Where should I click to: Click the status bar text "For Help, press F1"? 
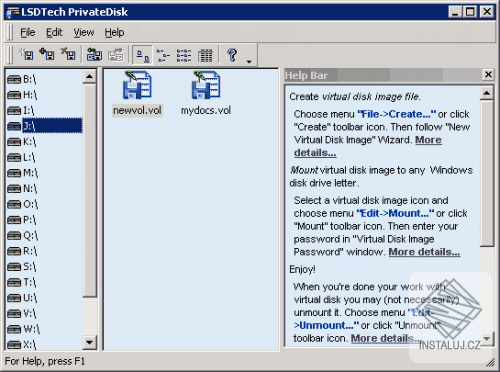click(45, 361)
